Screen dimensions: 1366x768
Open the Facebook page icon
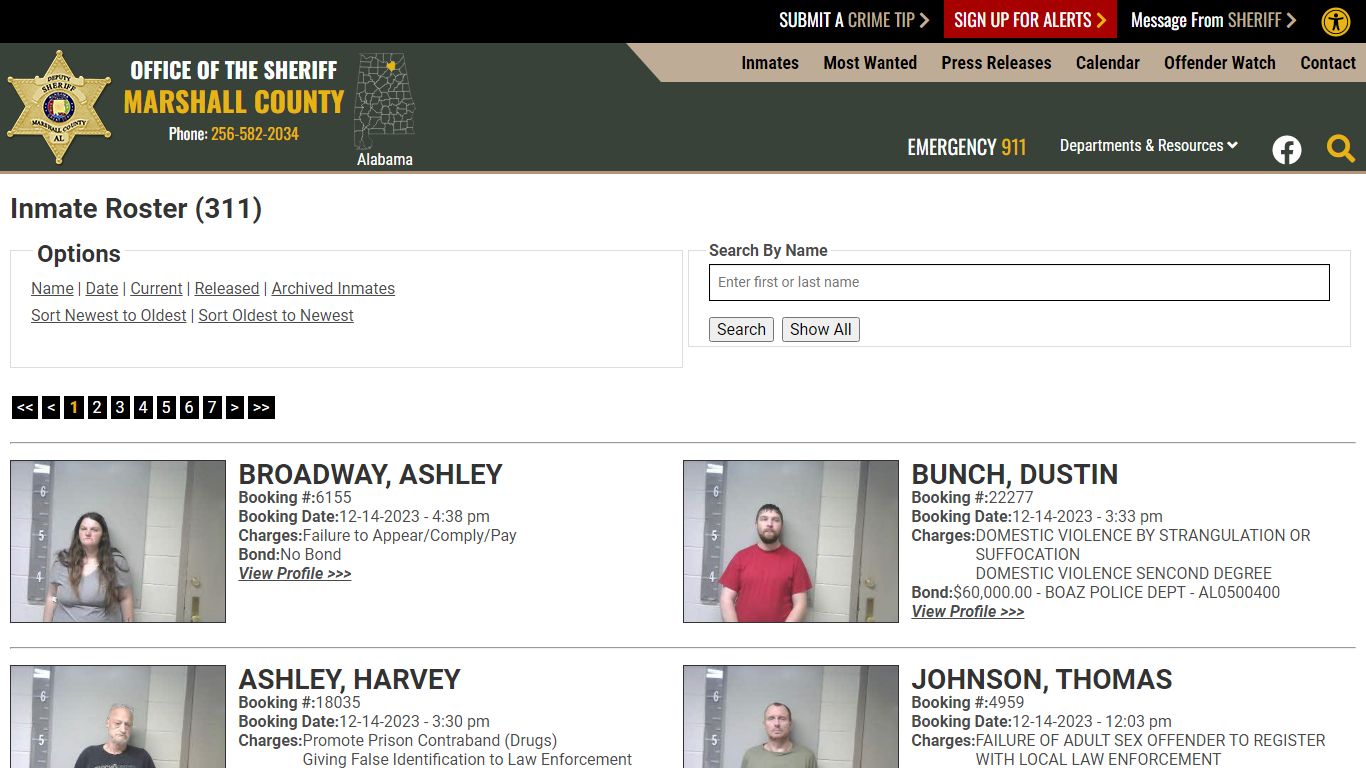pos(1287,150)
